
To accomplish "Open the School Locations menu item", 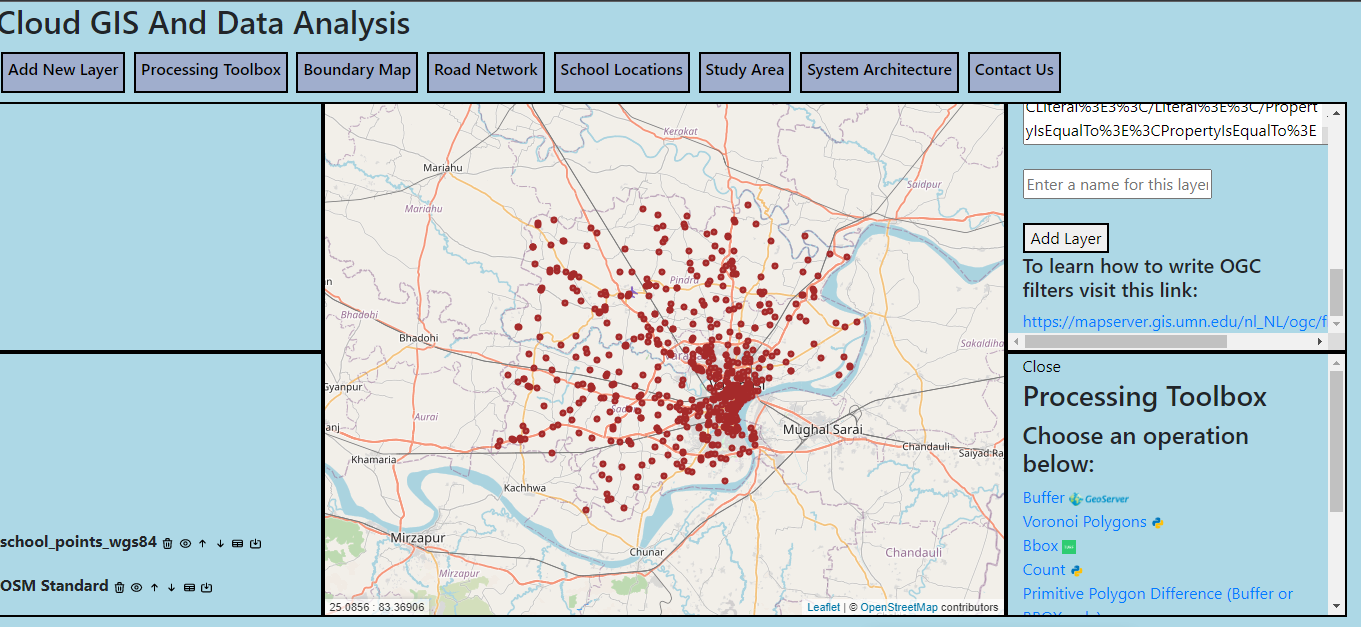I will click(621, 71).
